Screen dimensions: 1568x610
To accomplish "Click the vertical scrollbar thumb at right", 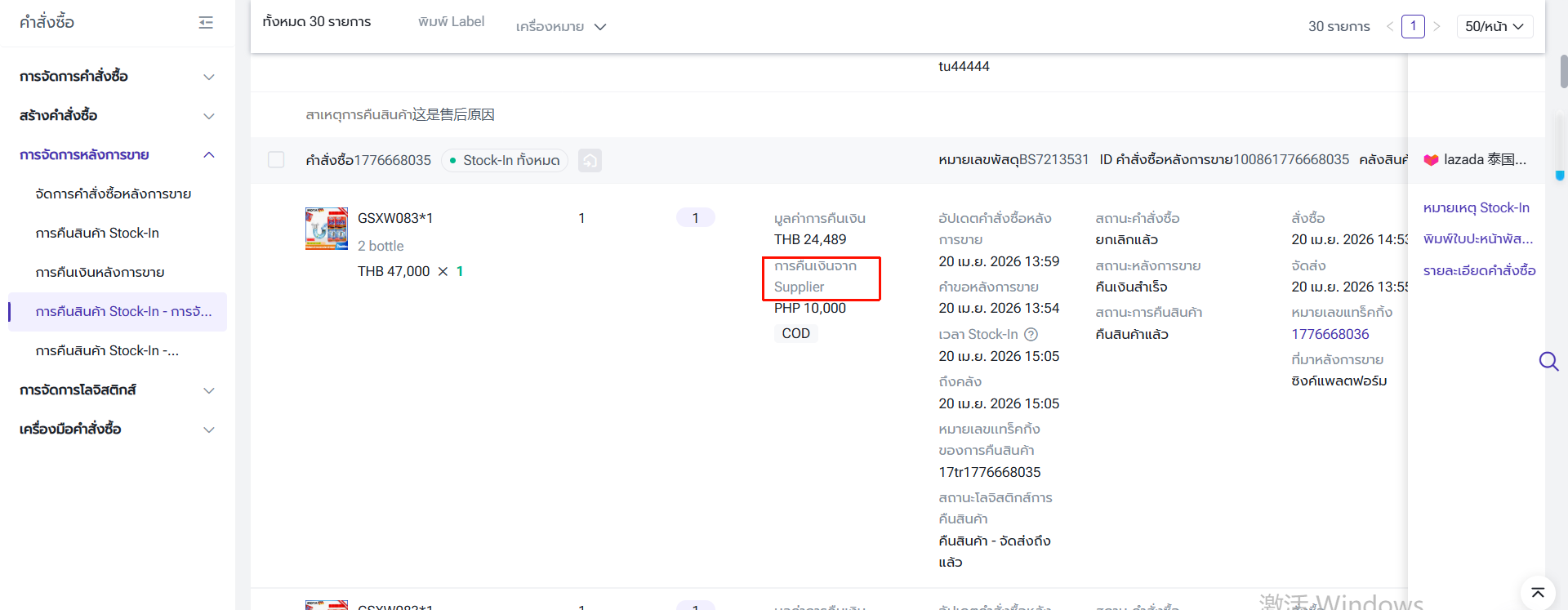I will point(1563,72).
